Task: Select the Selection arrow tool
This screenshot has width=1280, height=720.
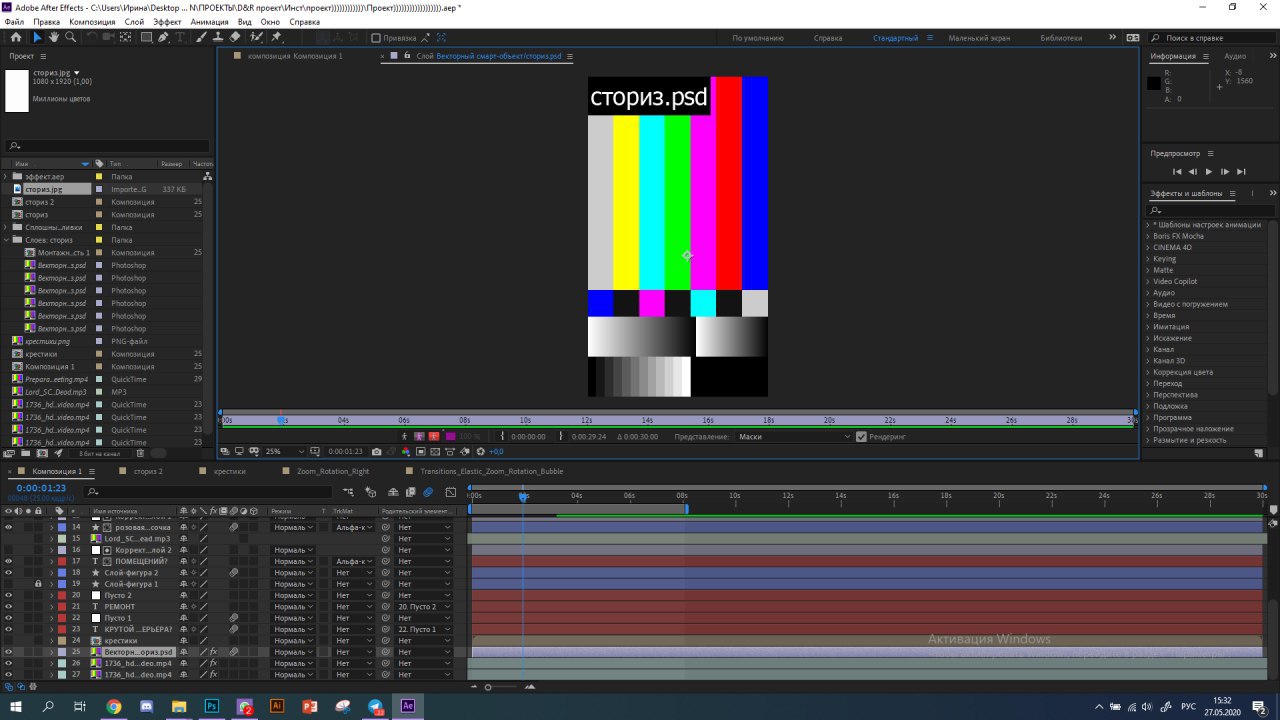Action: [x=37, y=37]
